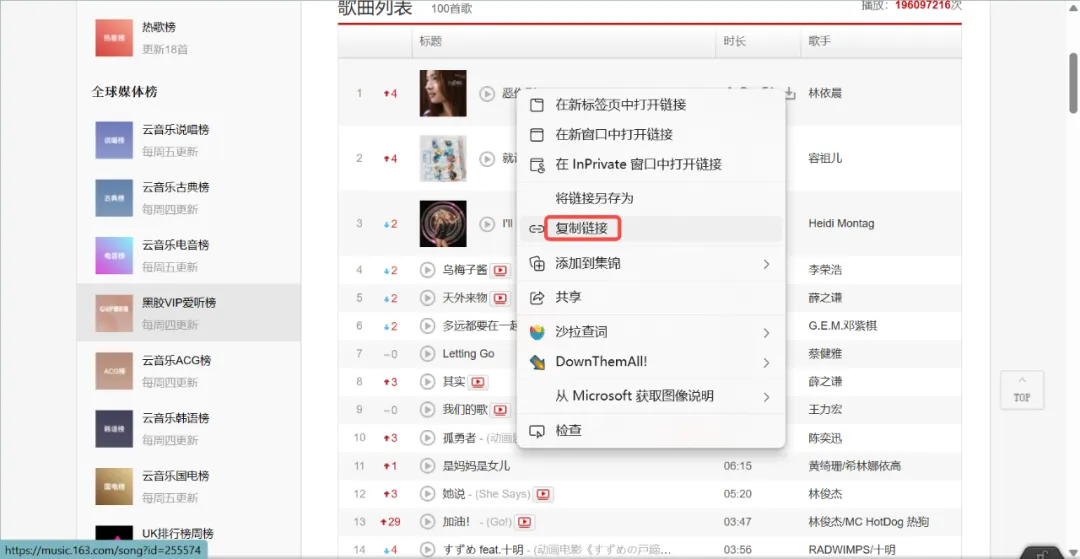1080x559 pixels.
Task: Open 云音乐说唱榜 chart
Action: point(189,140)
